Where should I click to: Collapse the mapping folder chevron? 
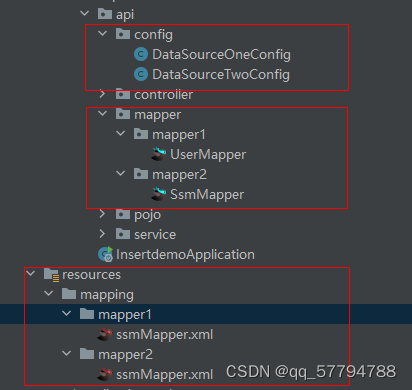tap(49, 294)
